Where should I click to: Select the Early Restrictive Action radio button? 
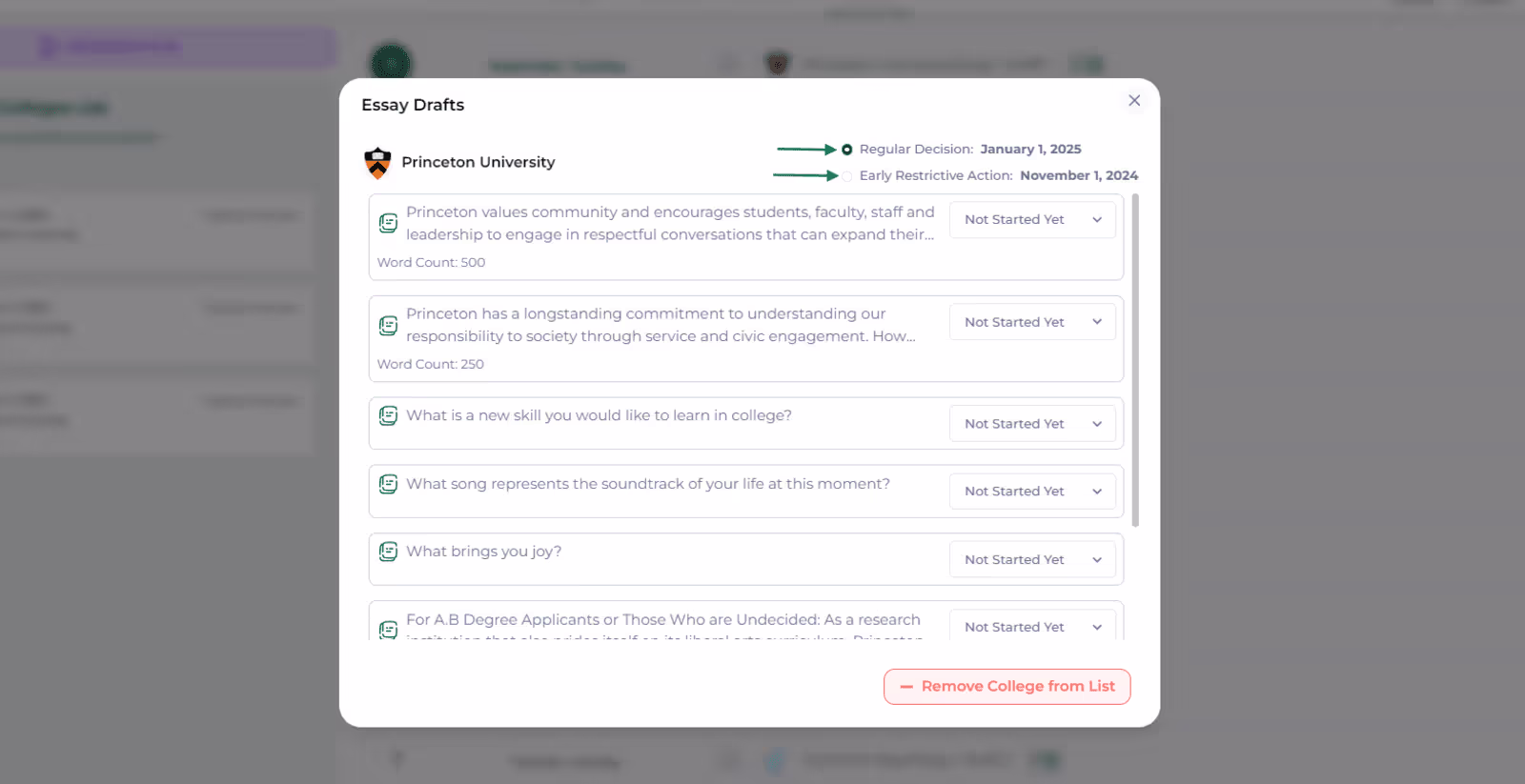click(846, 176)
